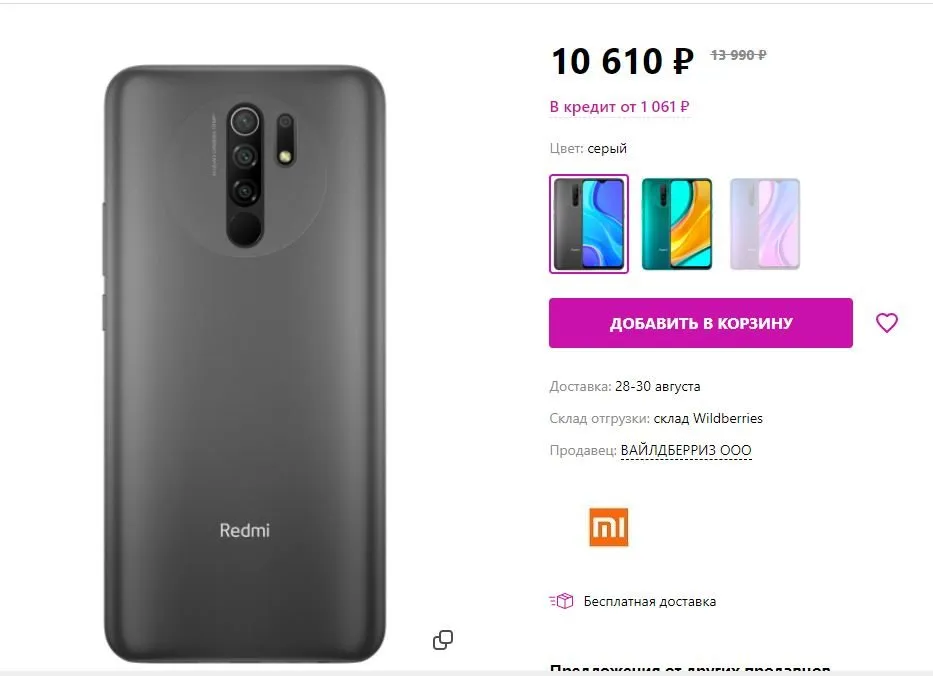Click the Redmi logo on phone image
This screenshot has height=676, width=933.
click(245, 530)
